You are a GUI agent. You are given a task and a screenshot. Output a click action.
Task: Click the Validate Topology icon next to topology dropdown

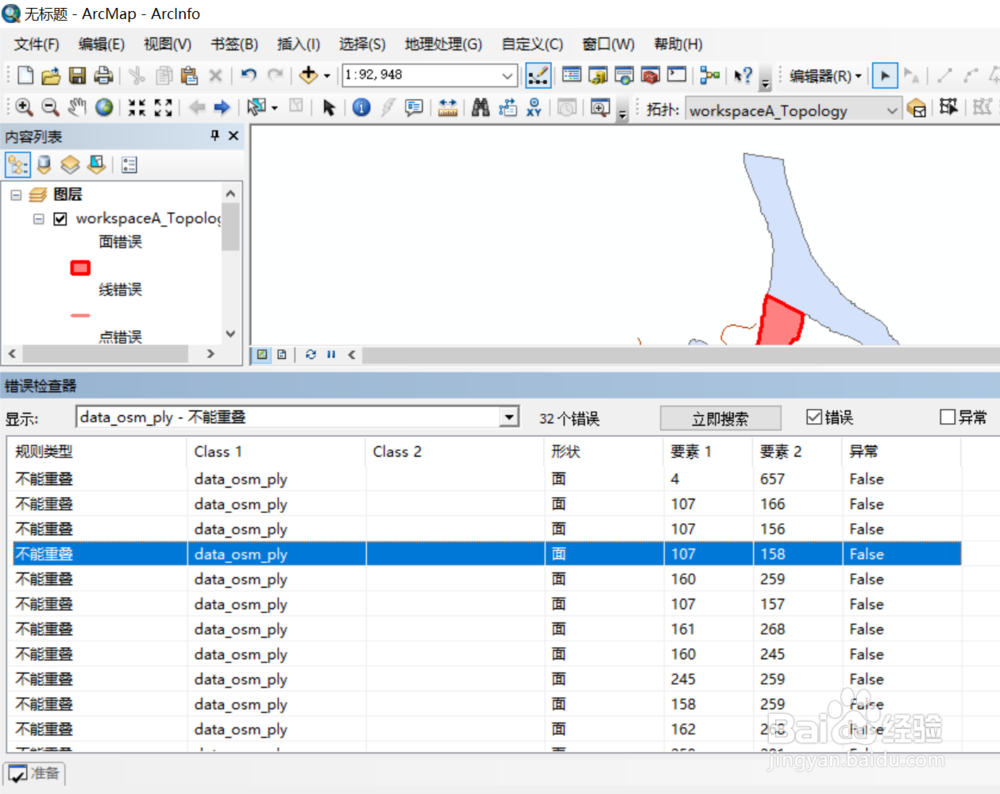click(916, 109)
